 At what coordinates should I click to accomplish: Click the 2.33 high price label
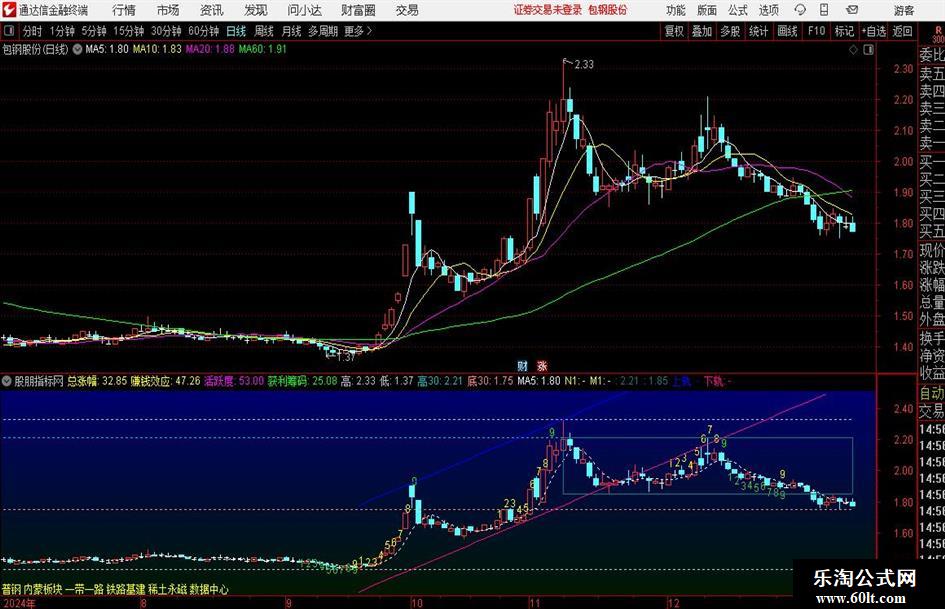tap(583, 64)
